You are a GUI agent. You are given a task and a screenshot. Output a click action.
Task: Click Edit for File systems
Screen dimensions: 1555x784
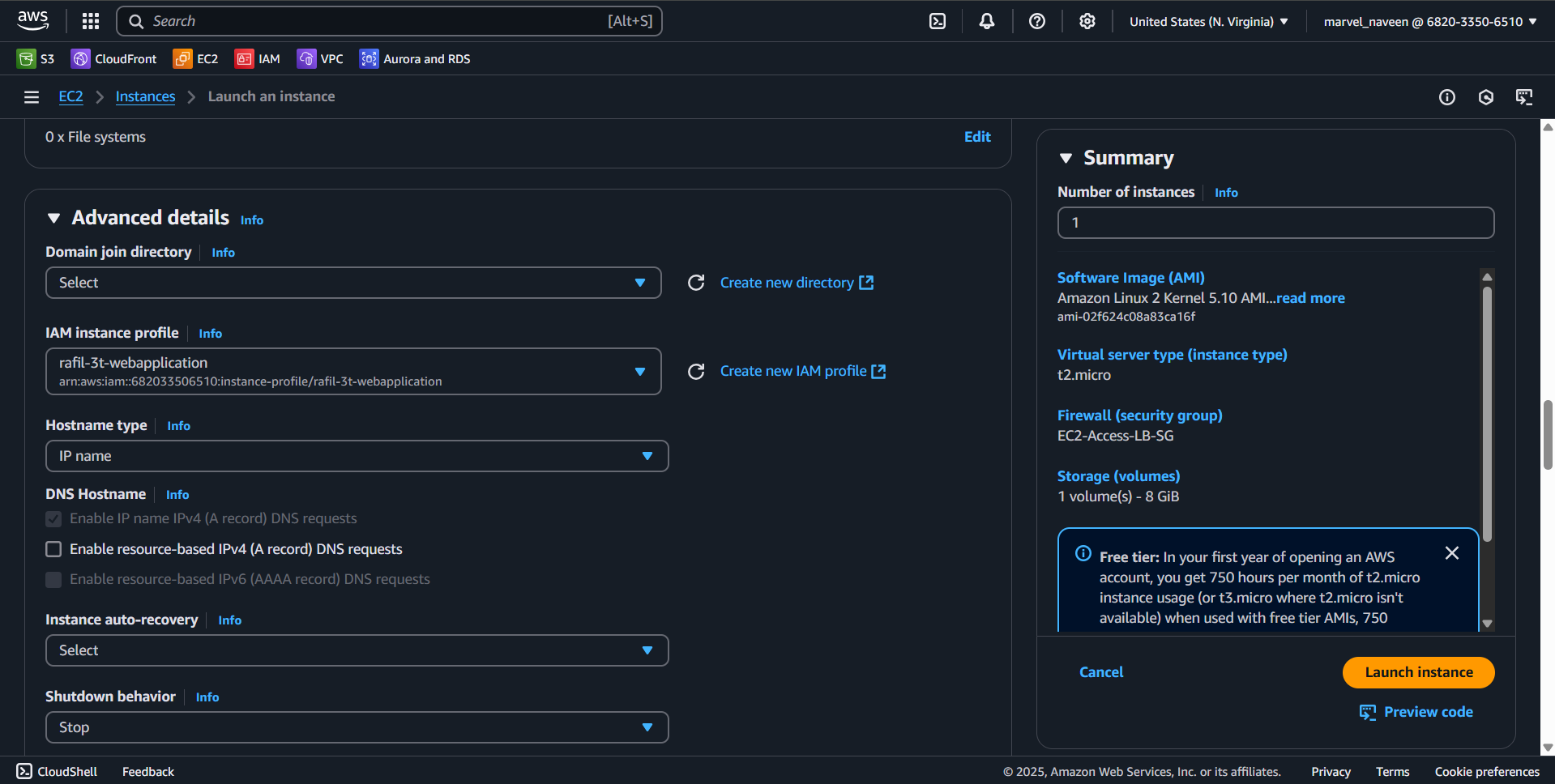[977, 137]
